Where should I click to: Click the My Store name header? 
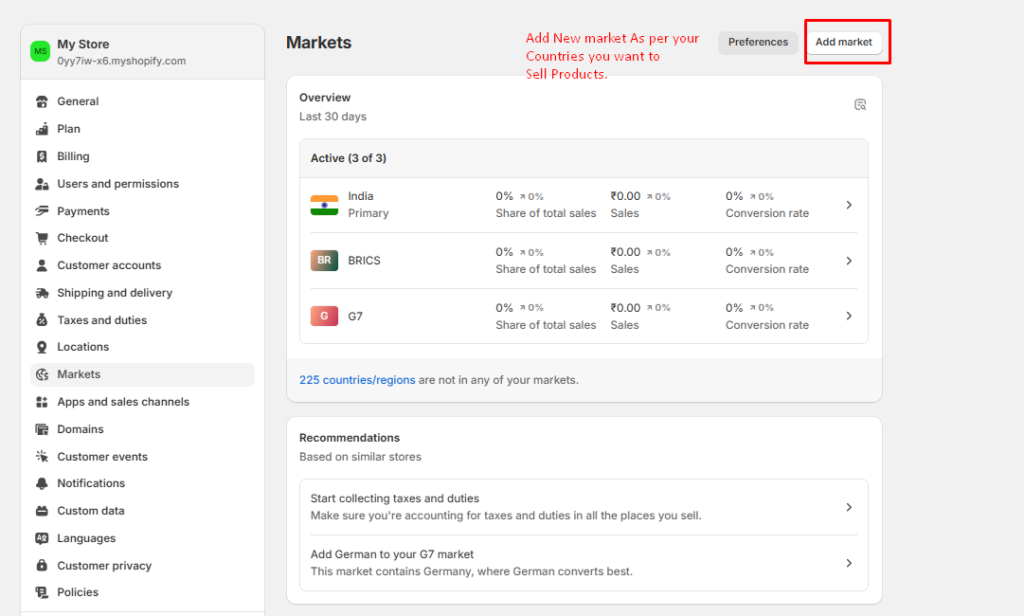tap(83, 44)
